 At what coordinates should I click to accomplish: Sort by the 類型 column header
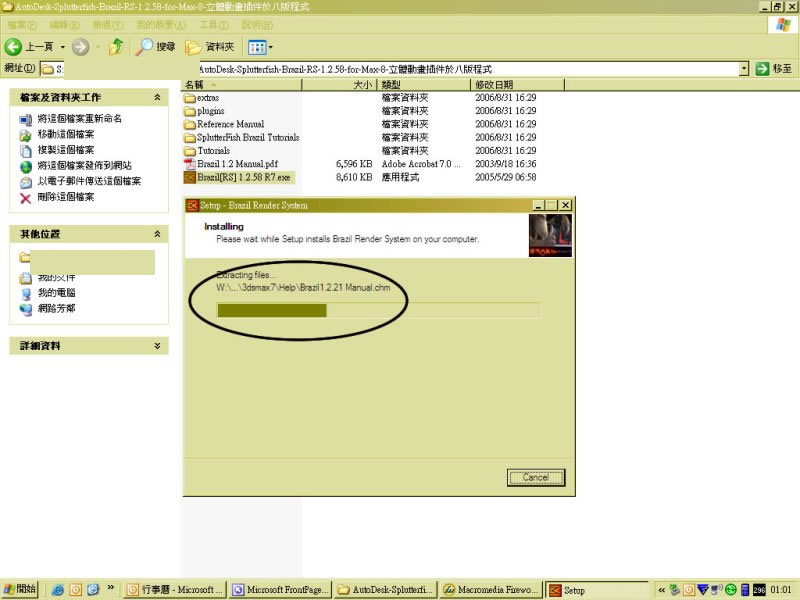[423, 85]
